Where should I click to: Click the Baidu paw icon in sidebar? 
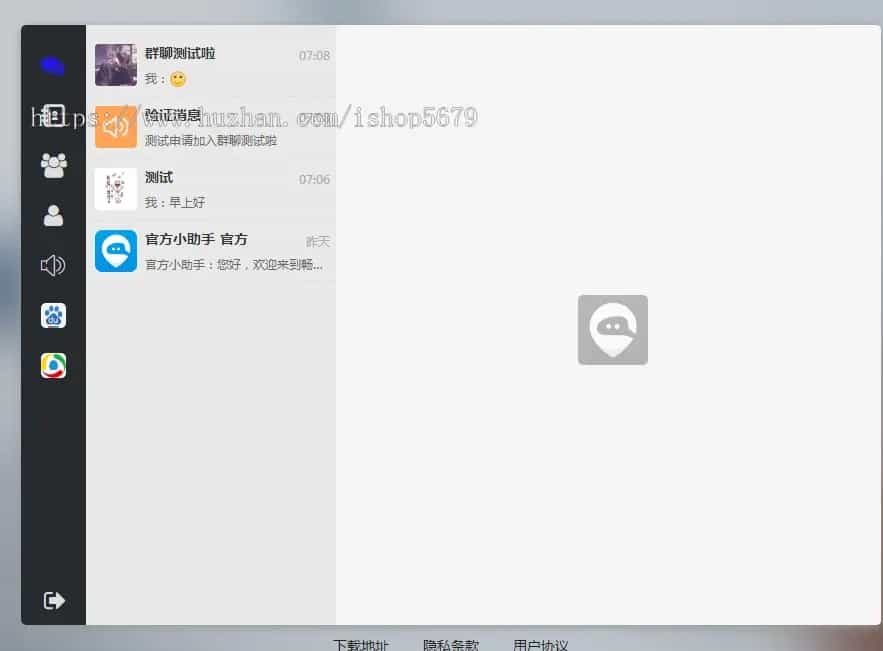(x=52, y=315)
